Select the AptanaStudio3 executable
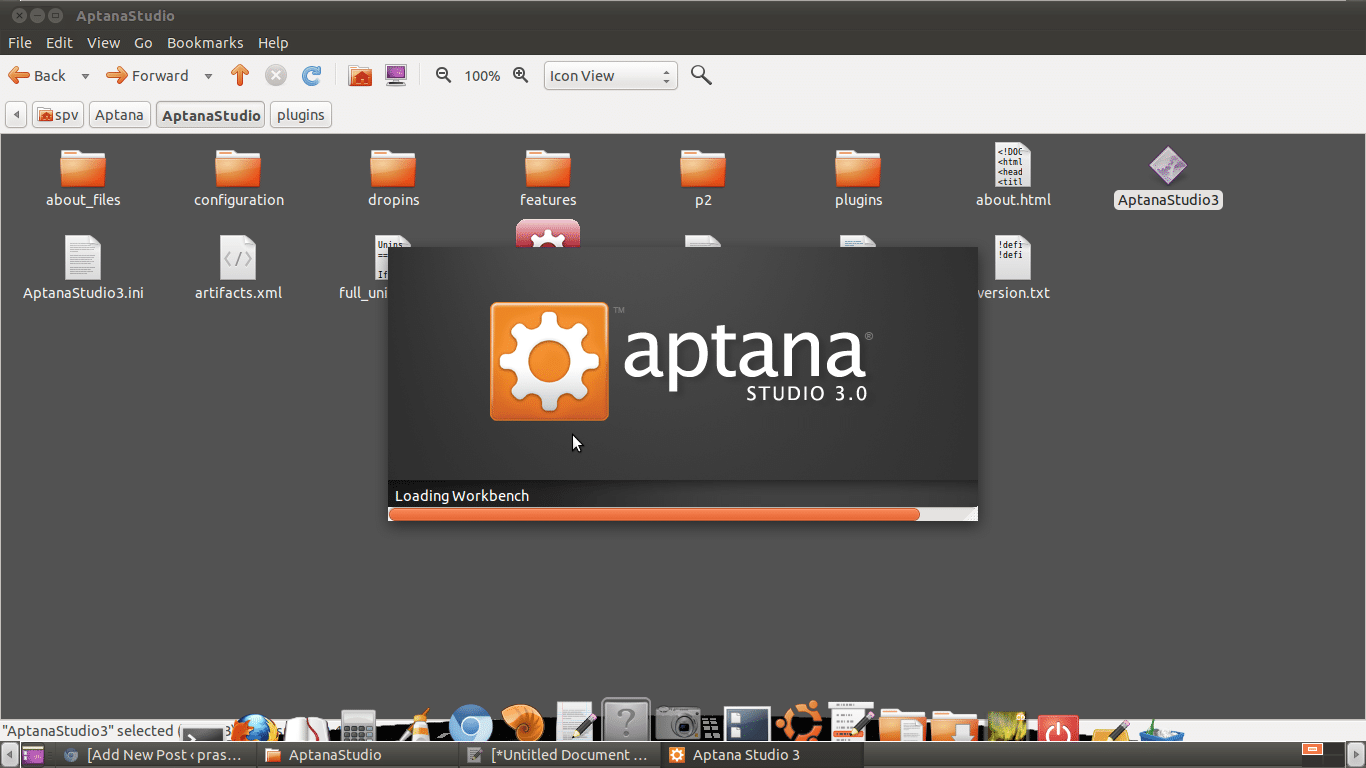The height and width of the screenshot is (768, 1366). pyautogui.click(x=1168, y=178)
